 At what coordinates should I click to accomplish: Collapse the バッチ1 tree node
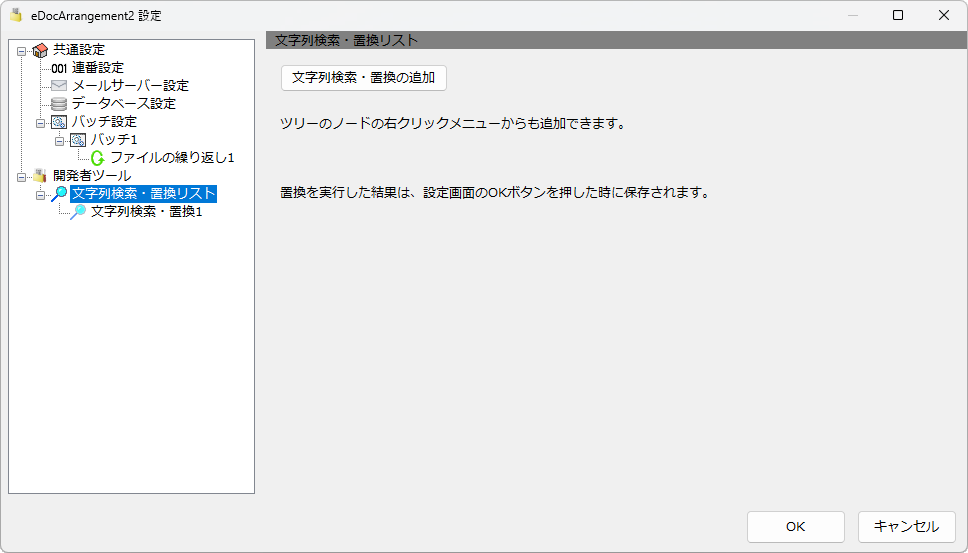(59, 141)
